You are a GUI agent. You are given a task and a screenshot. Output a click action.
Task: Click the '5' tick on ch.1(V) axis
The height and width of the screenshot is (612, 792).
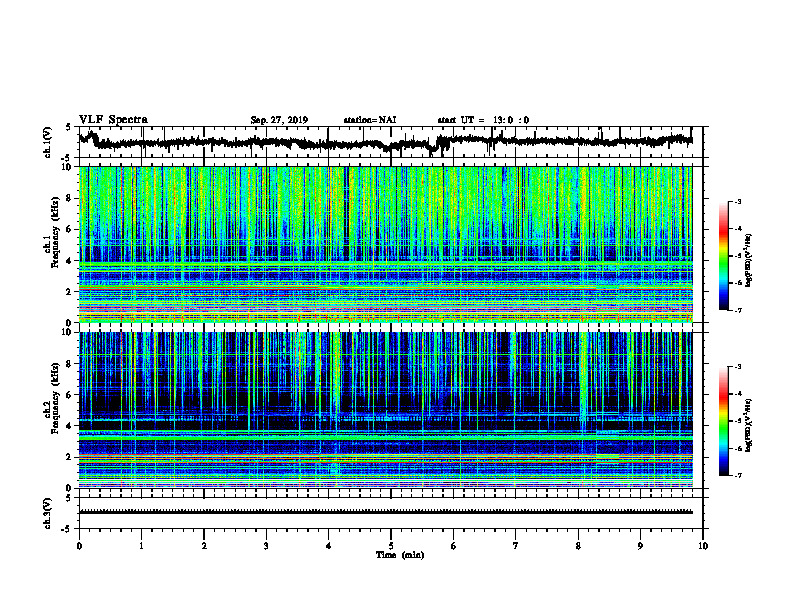[68, 128]
